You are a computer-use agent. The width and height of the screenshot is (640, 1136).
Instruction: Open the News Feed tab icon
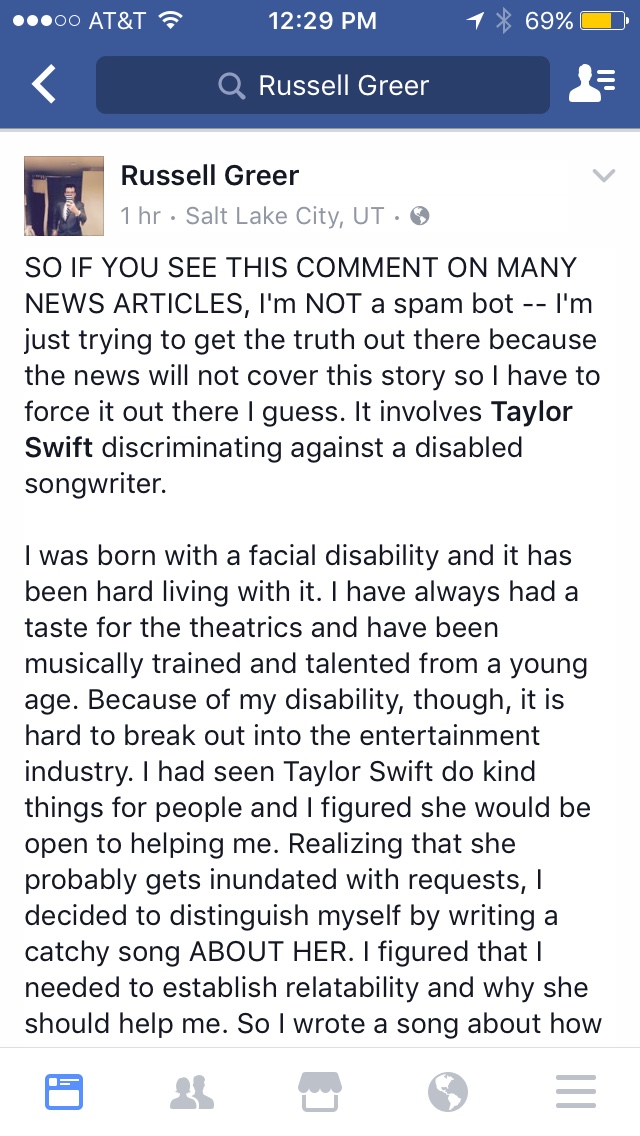64,1091
